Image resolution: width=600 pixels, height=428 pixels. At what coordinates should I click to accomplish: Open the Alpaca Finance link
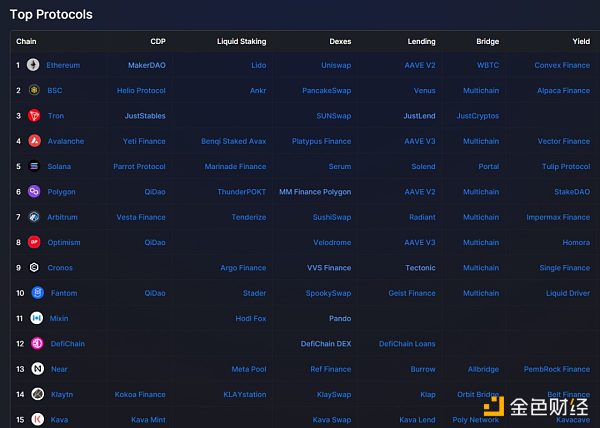(x=563, y=91)
